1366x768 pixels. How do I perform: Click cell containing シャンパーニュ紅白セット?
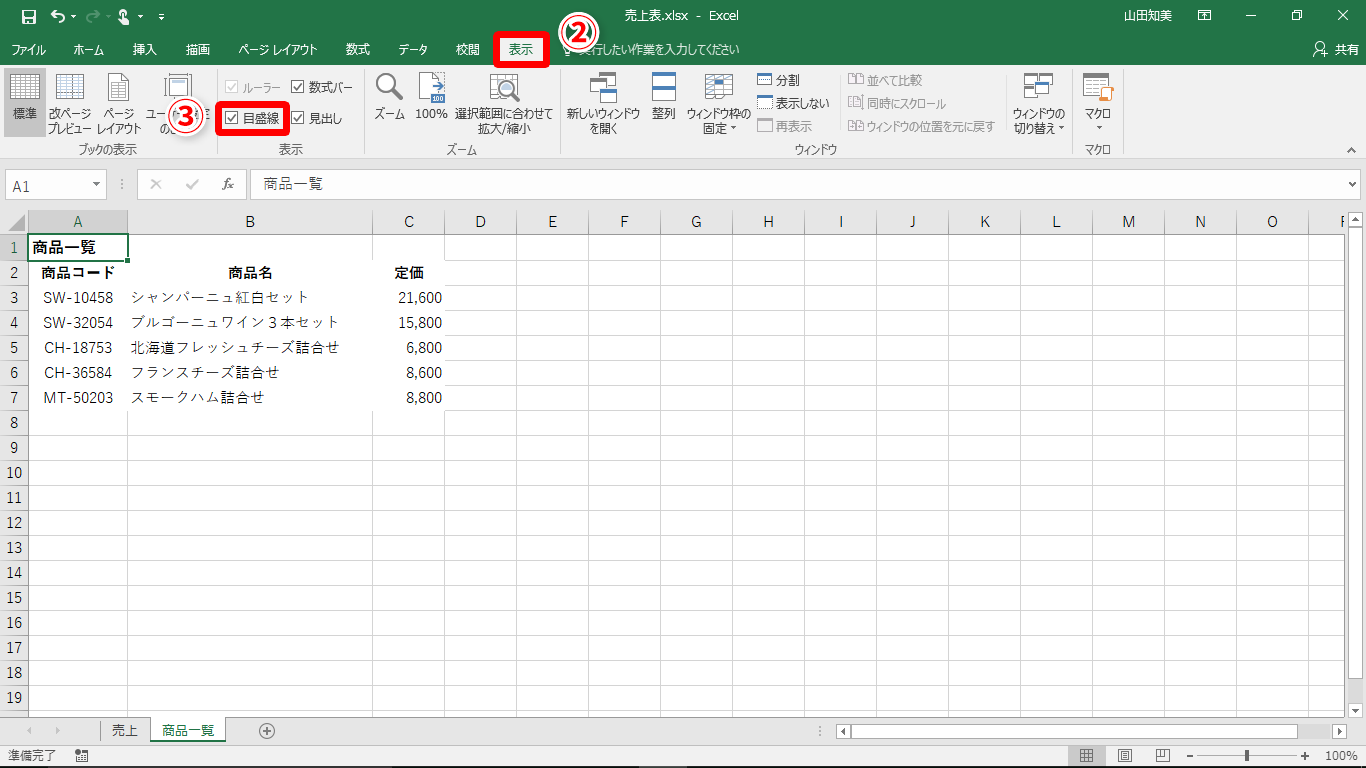pyautogui.click(x=250, y=298)
